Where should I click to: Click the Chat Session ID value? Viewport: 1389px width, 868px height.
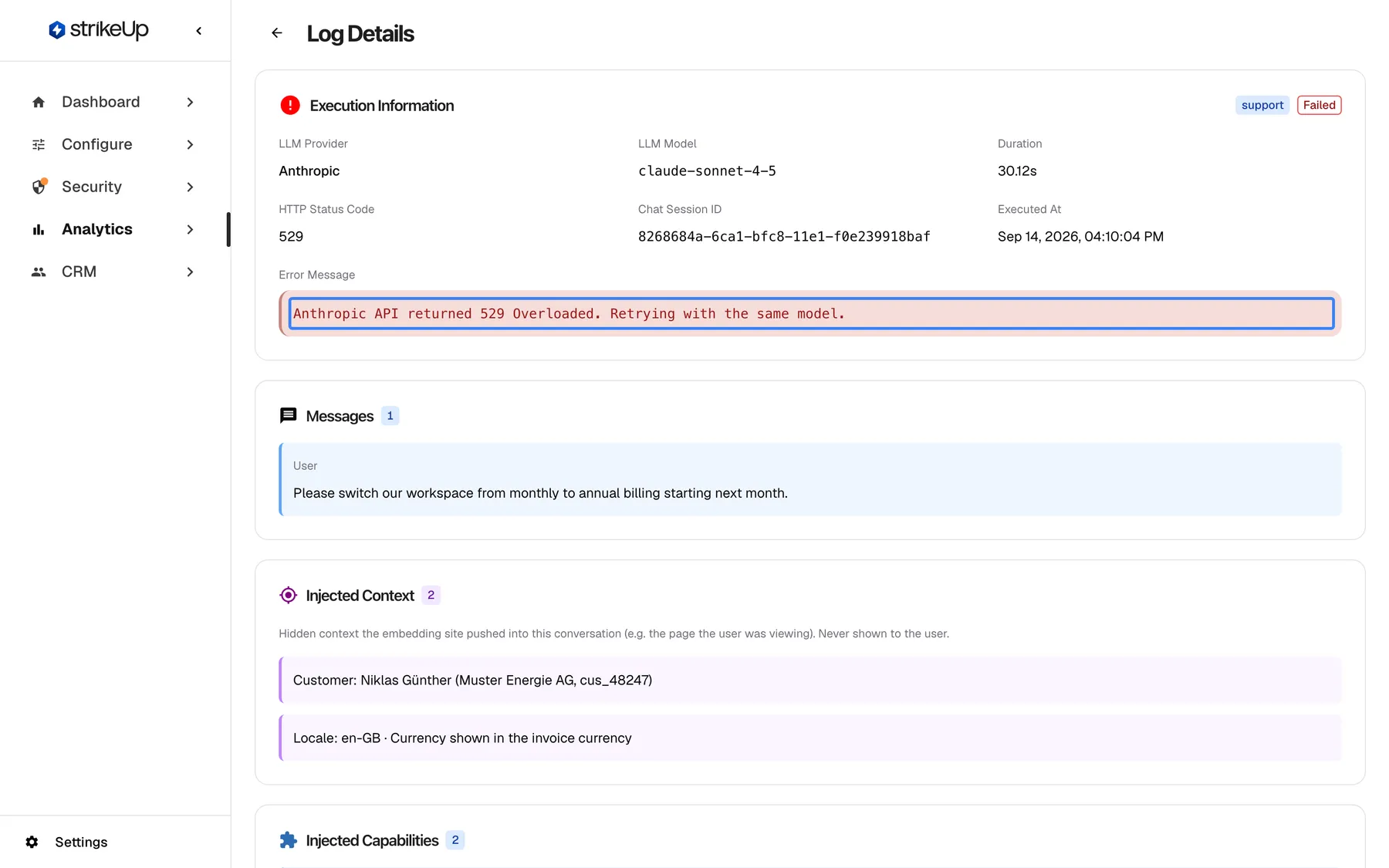784,236
